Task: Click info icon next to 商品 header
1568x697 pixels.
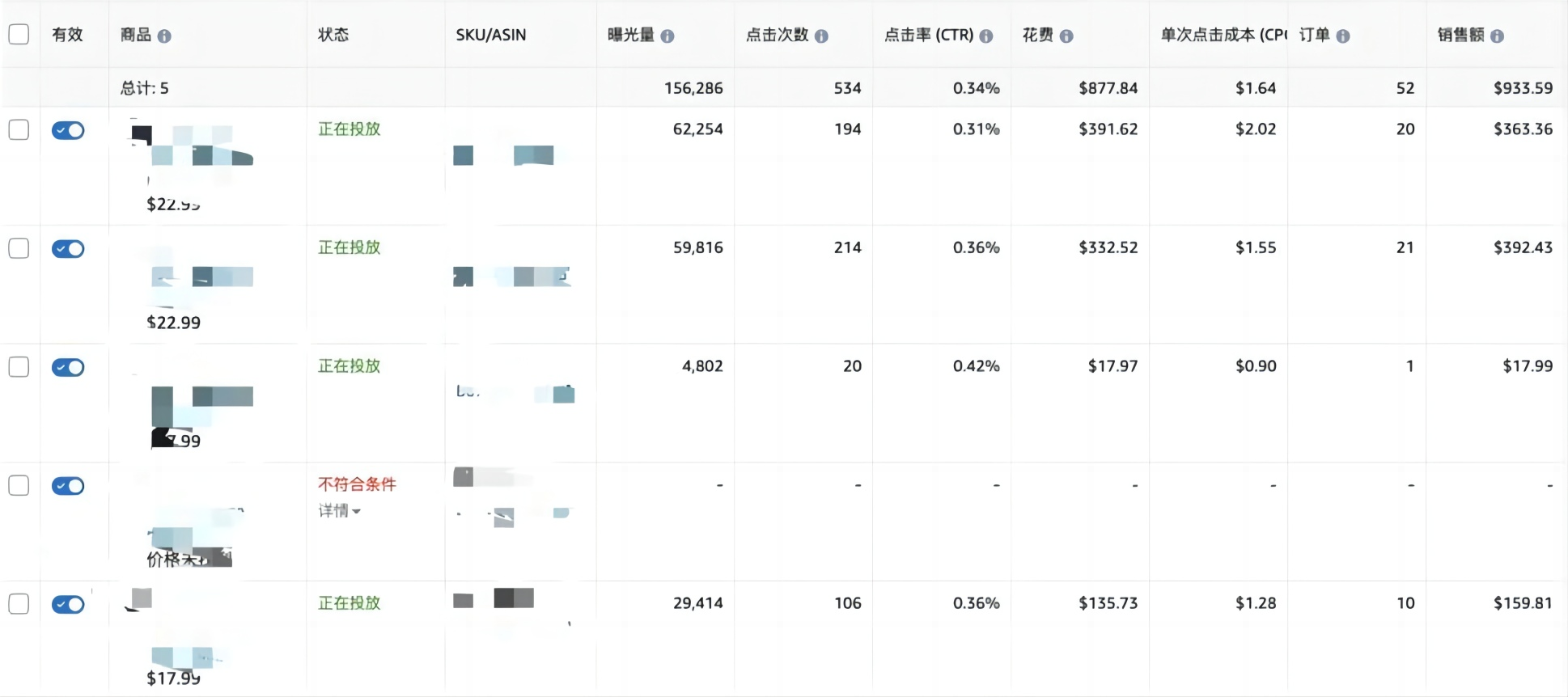Action: [x=164, y=36]
